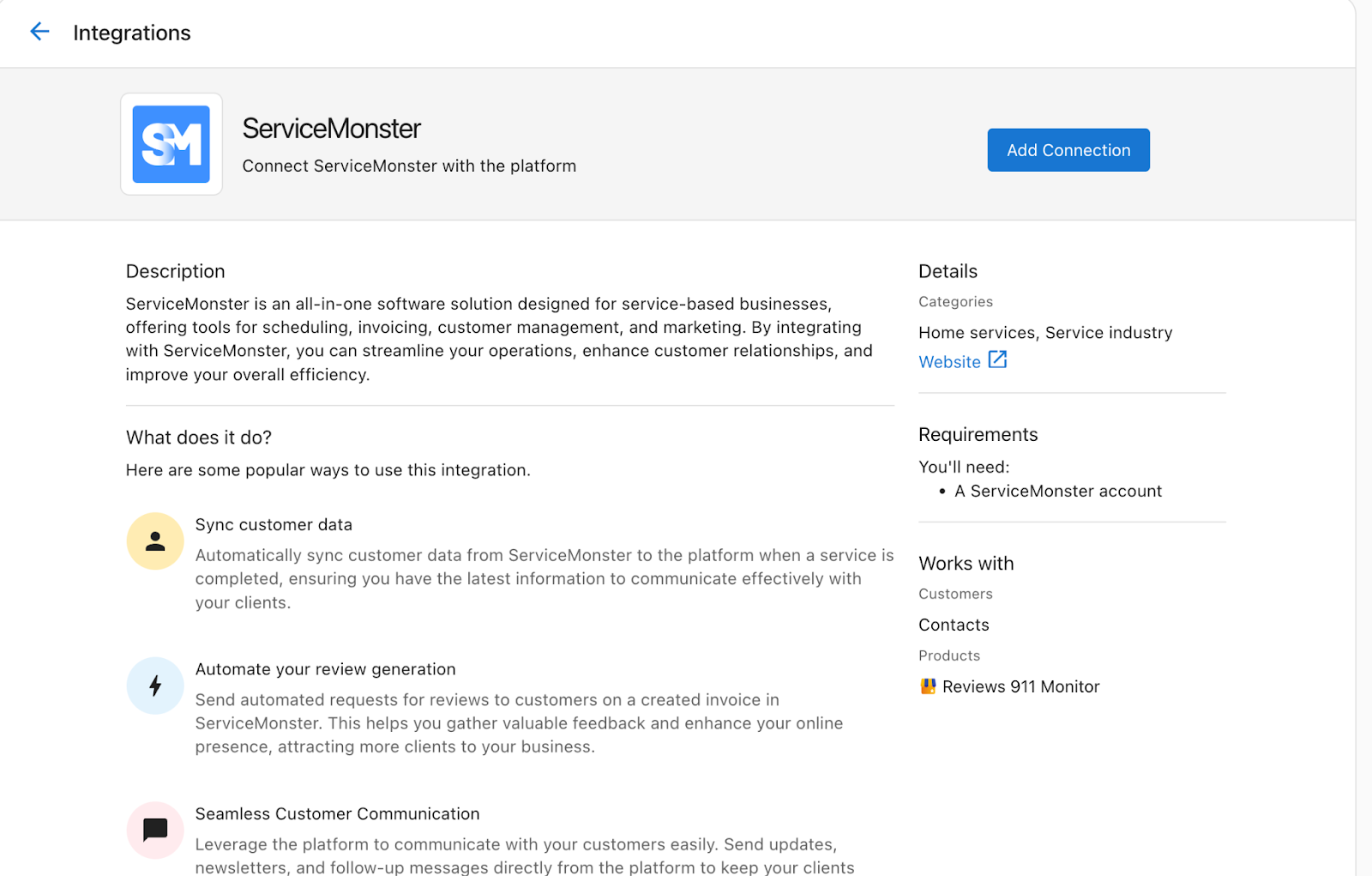Click the ServiceMonster SM logo
Image resolution: width=1372 pixels, height=876 pixels.
pyautogui.click(x=171, y=144)
